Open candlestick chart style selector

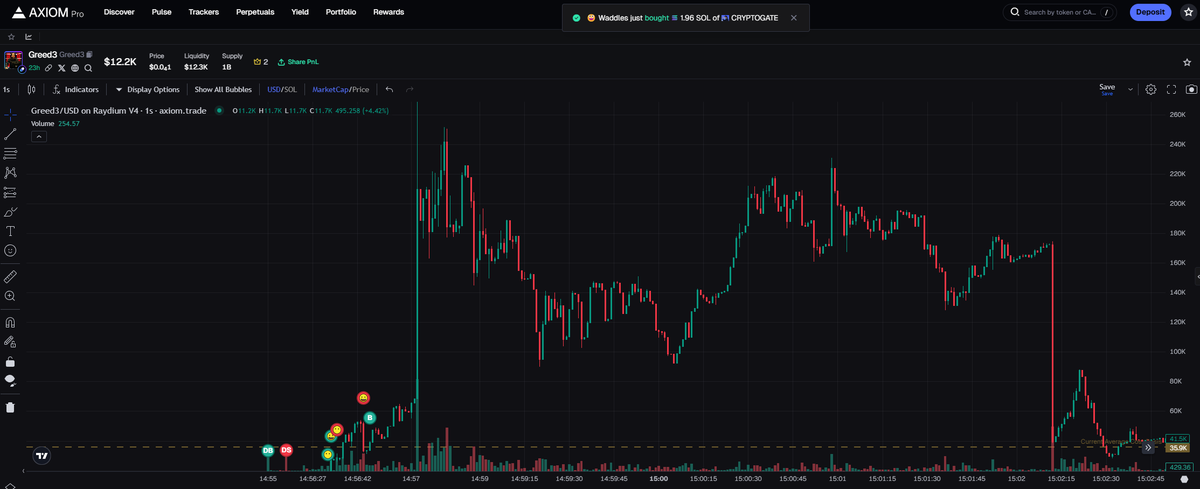(x=31, y=89)
